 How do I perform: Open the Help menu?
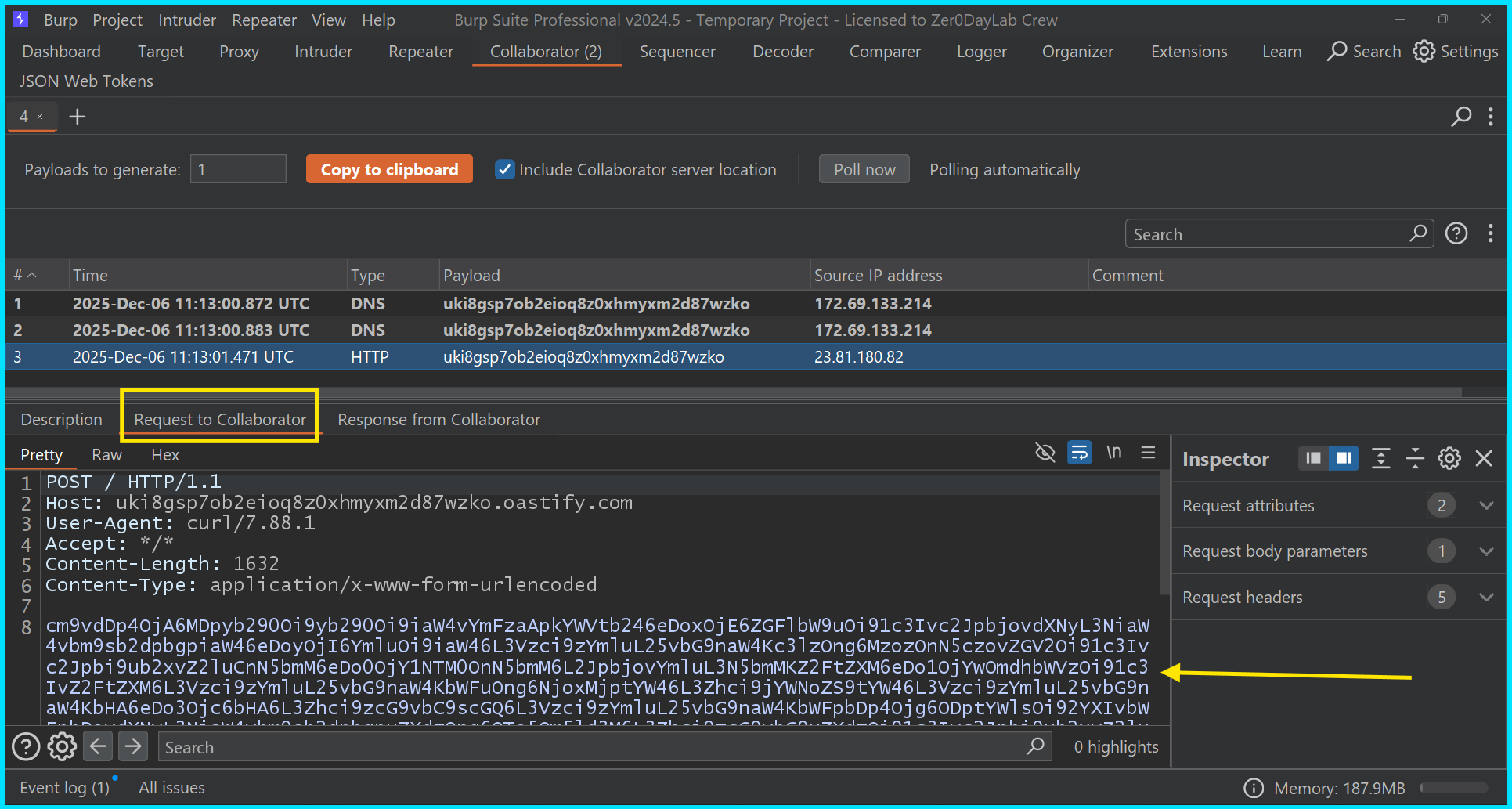point(378,20)
